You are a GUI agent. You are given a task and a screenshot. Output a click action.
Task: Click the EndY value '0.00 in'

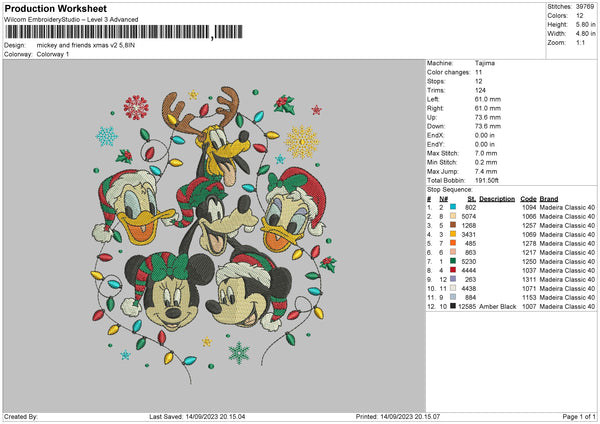tap(484, 144)
